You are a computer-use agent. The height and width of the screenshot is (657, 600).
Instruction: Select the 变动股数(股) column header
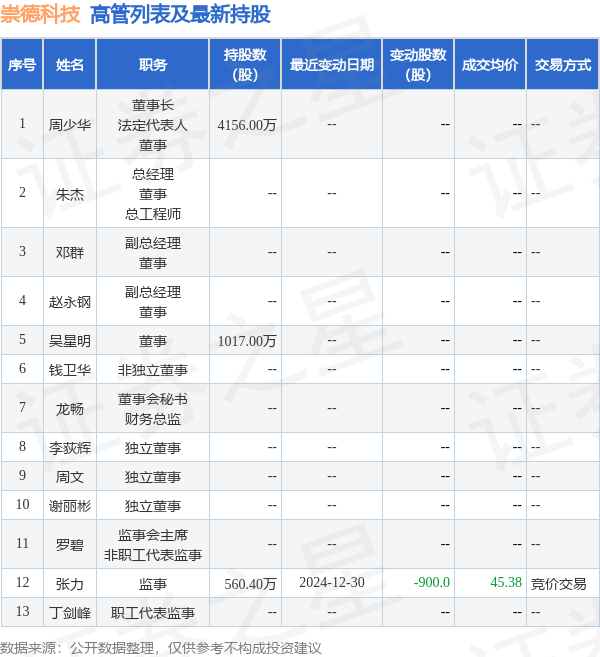tap(418, 65)
